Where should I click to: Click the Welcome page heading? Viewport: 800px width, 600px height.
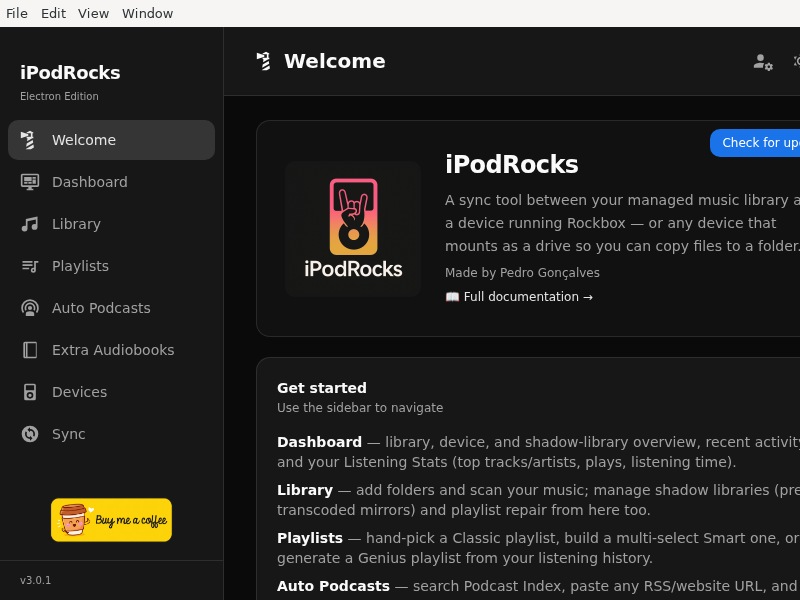point(335,61)
